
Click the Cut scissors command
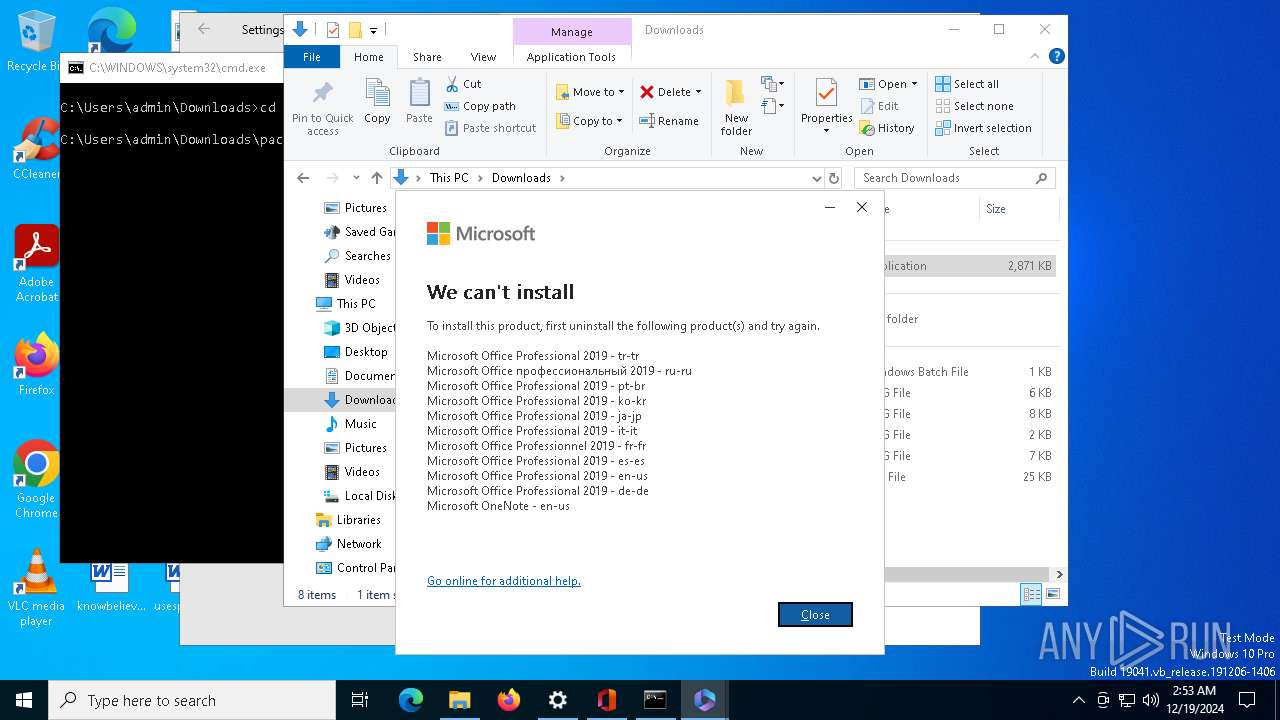point(464,84)
